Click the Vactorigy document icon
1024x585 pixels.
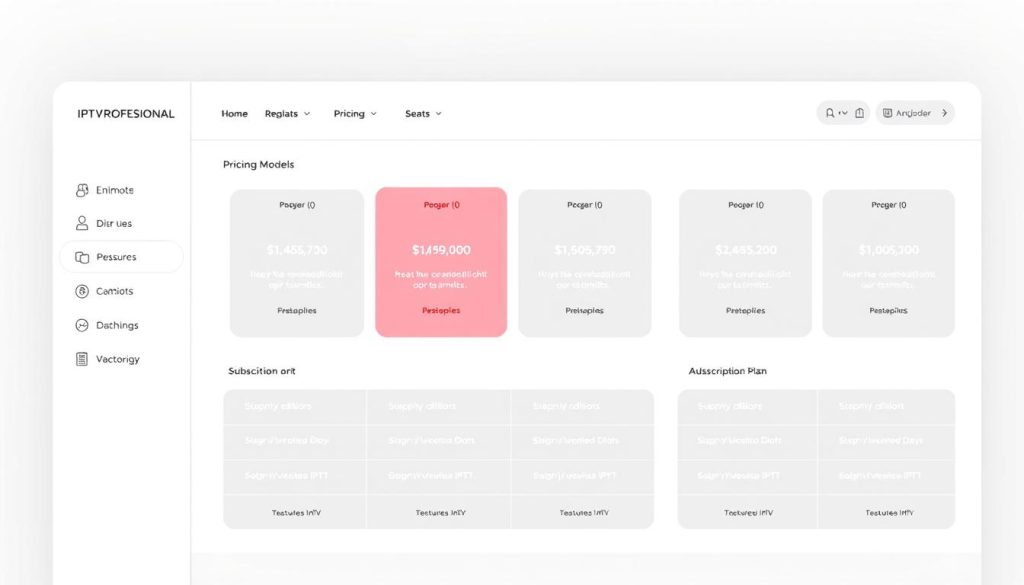point(82,359)
